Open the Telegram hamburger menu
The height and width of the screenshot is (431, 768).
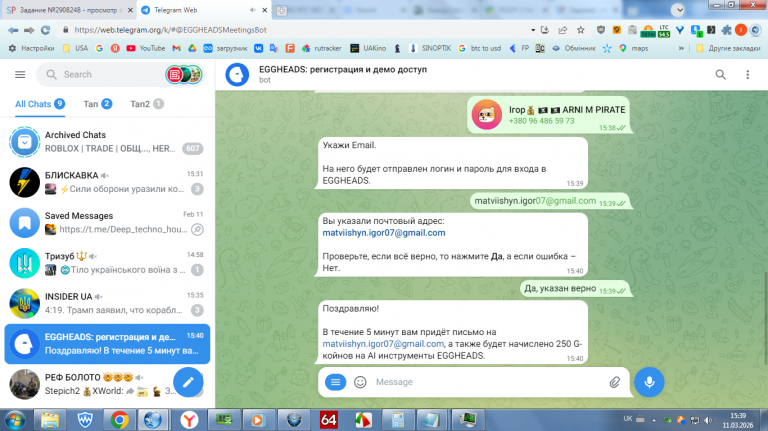pos(20,74)
